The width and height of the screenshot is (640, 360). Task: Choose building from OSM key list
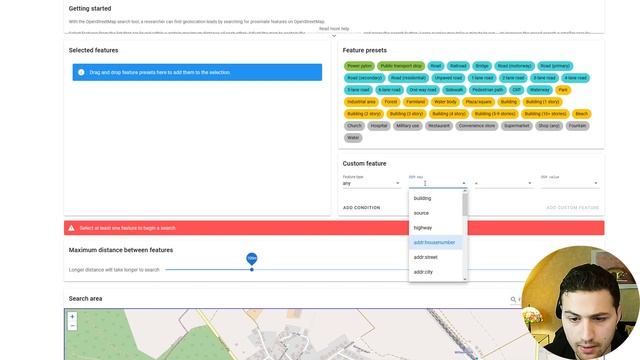pos(436,198)
